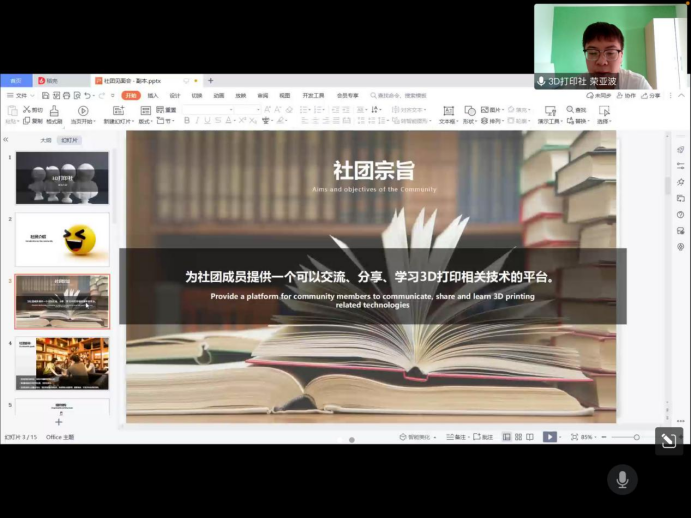Toggle bold formatting in ribbon
The width and height of the screenshot is (692, 519).
tap(186, 120)
